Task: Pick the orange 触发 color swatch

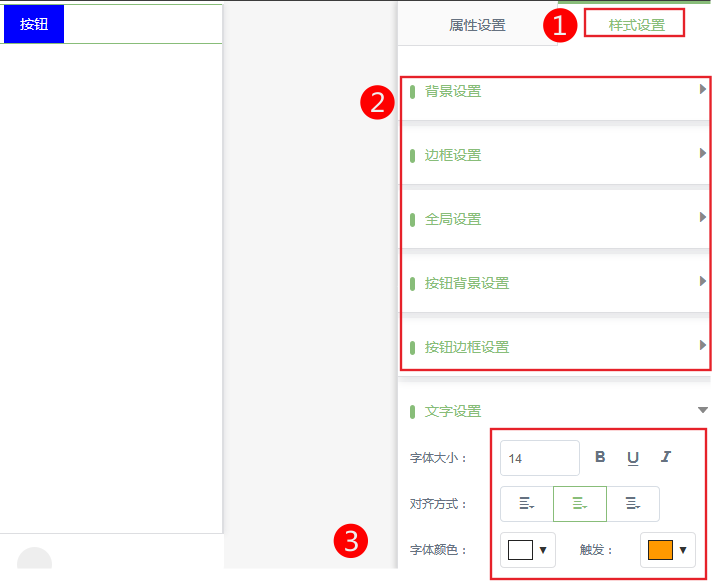Action: coord(659,550)
